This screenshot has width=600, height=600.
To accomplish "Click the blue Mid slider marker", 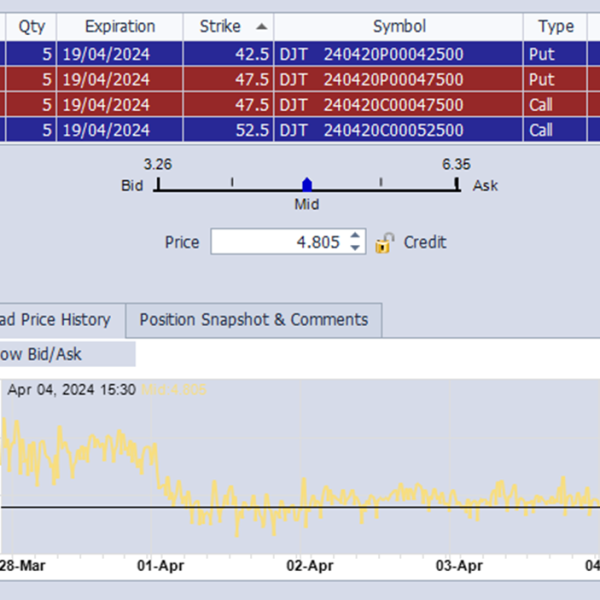I will tap(307, 184).
